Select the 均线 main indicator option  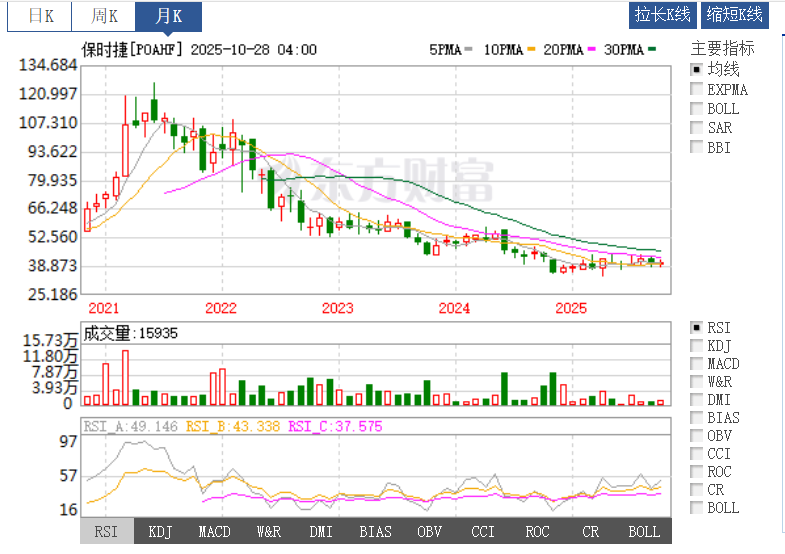coord(697,70)
